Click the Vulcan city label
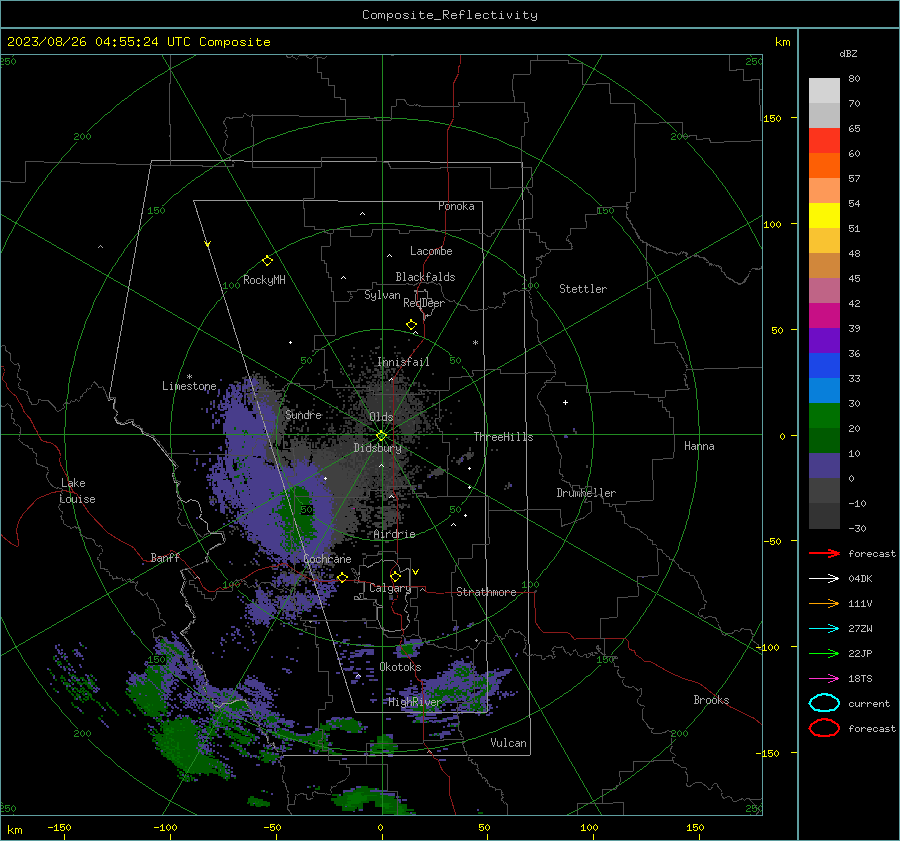This screenshot has width=900, height=841. coord(508,743)
